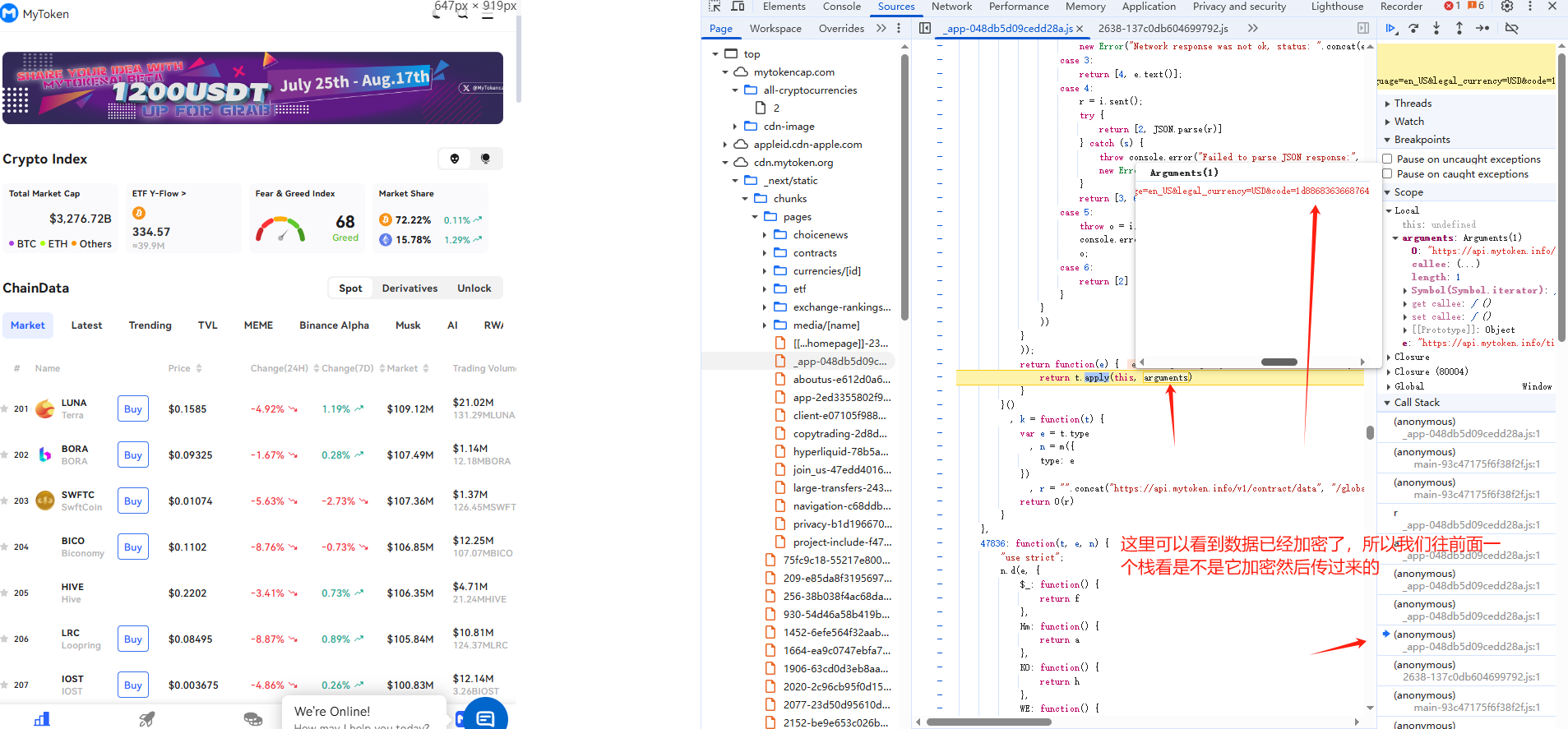The image size is (1568, 729).
Task: Switch to 2638-137c0db604699792.js file tab
Action: coord(1163,28)
